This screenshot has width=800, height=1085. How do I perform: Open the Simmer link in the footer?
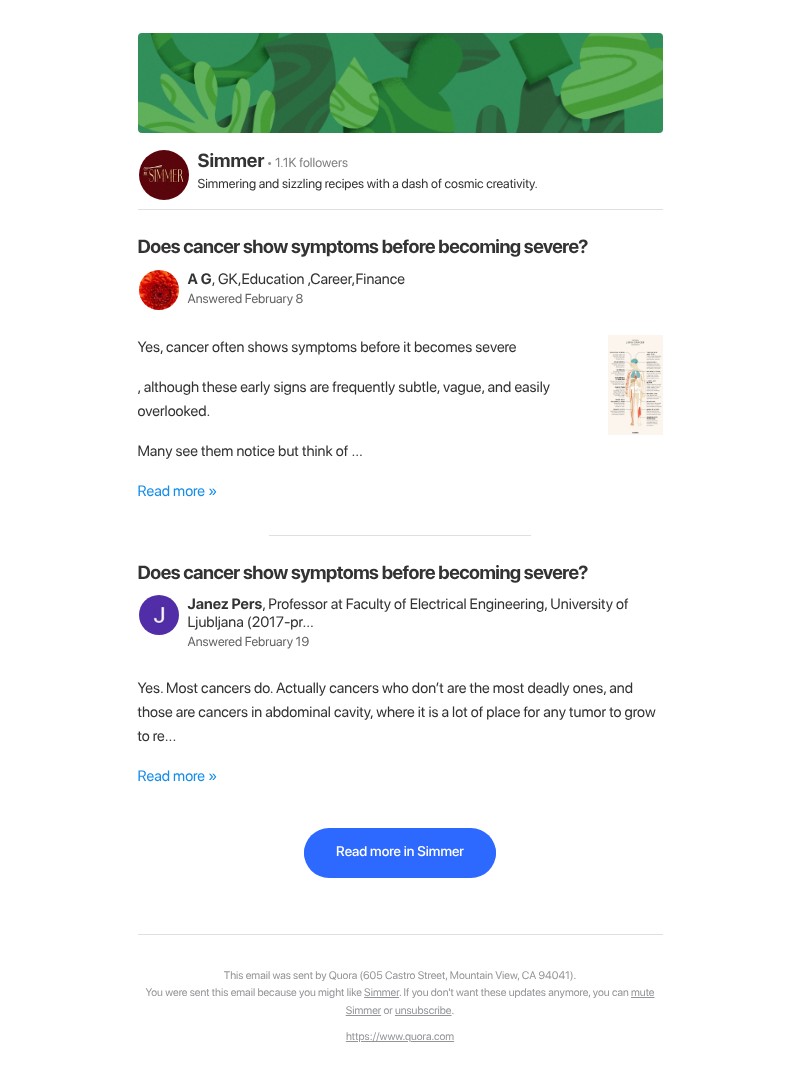(x=382, y=992)
